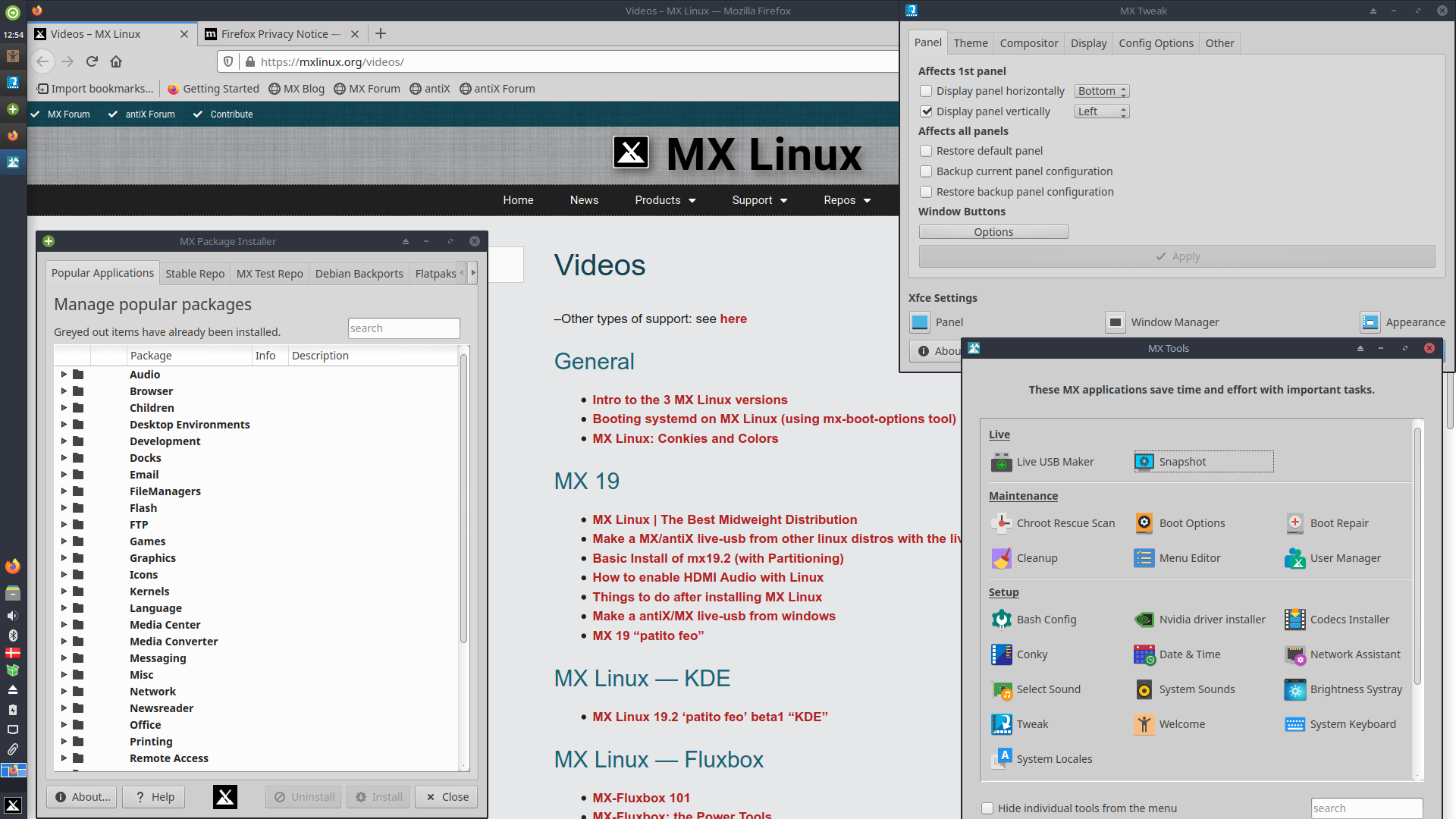Click the Apply button in MX Tweak

1178,256
